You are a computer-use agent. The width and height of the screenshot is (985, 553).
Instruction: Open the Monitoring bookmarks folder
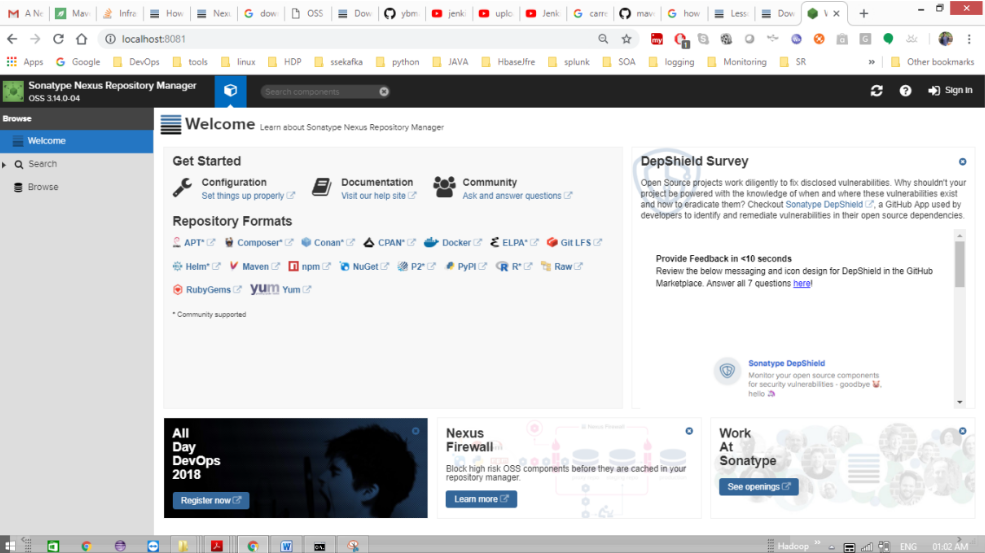737,62
